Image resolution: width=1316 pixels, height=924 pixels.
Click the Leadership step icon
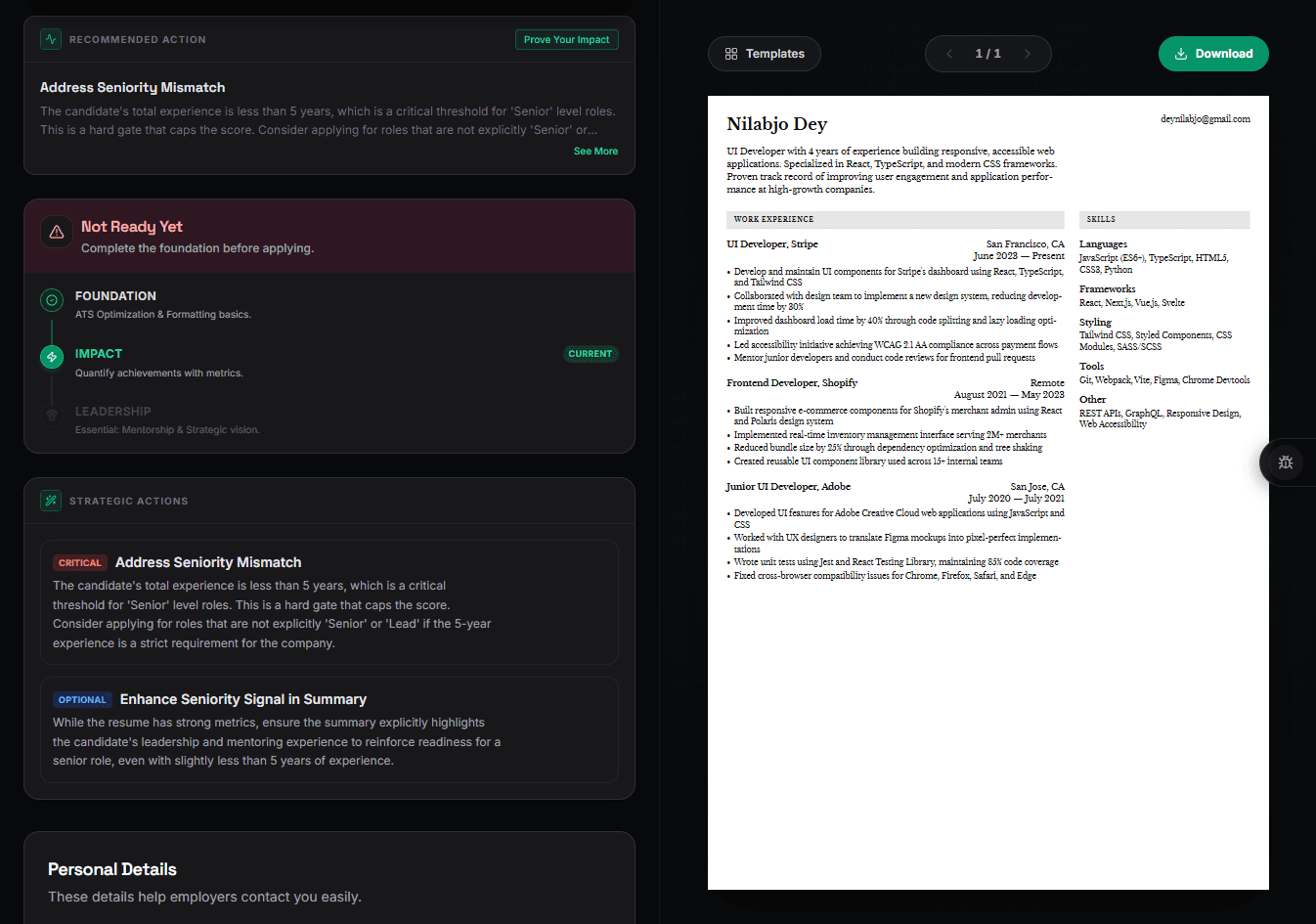(52, 415)
